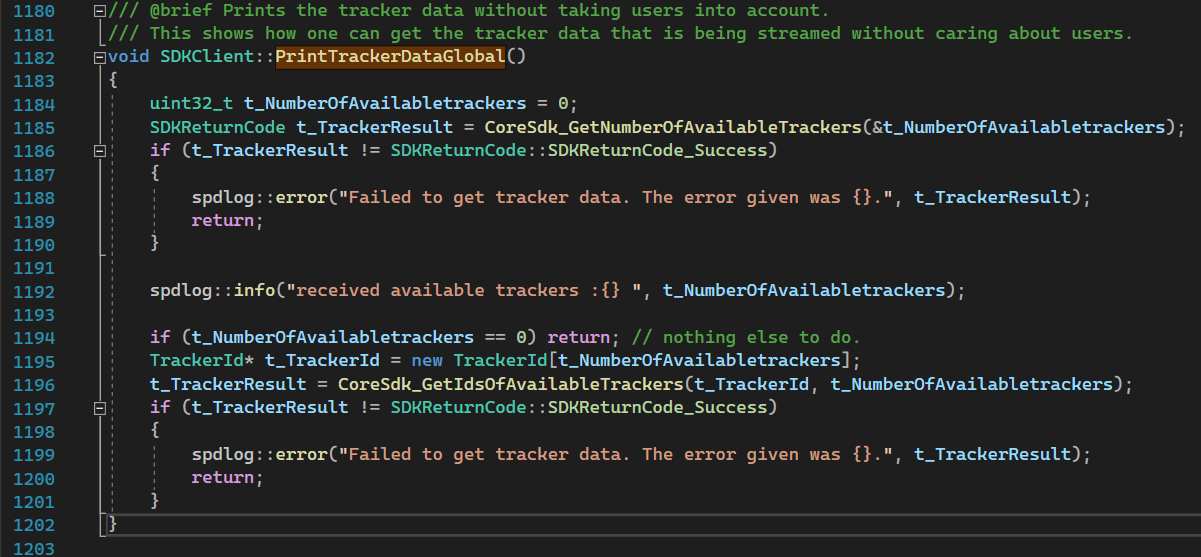Collapse the if block at line 1197
Image resolution: width=1201 pixels, height=557 pixels.
click(x=98, y=408)
